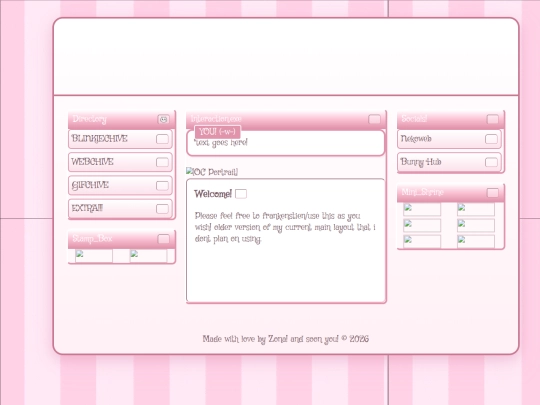Visit the Bunny Hub social link
Screen dimensions: 540x405
(x=449, y=162)
